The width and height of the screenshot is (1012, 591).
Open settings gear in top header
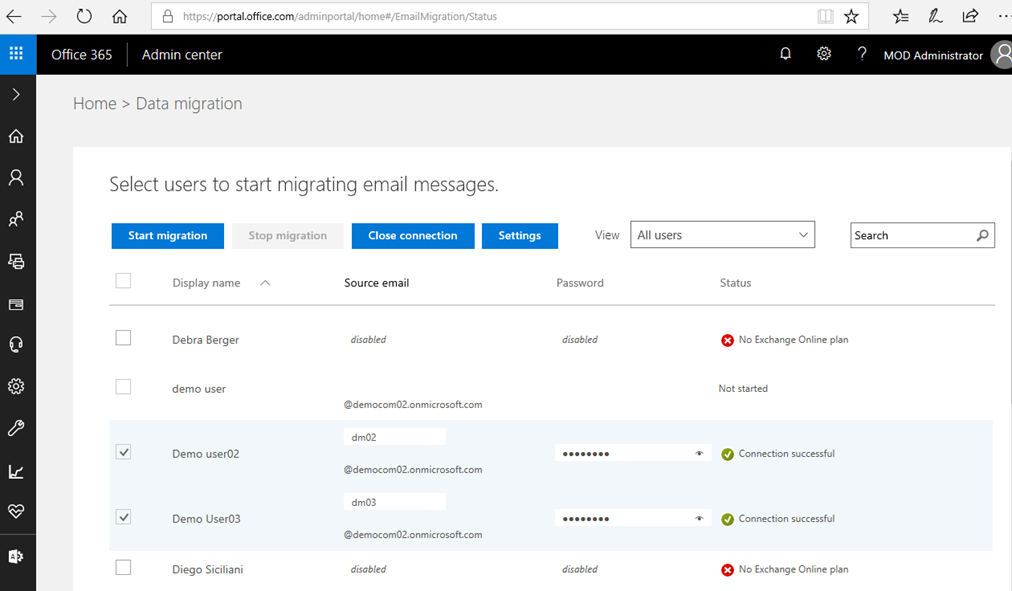point(824,54)
